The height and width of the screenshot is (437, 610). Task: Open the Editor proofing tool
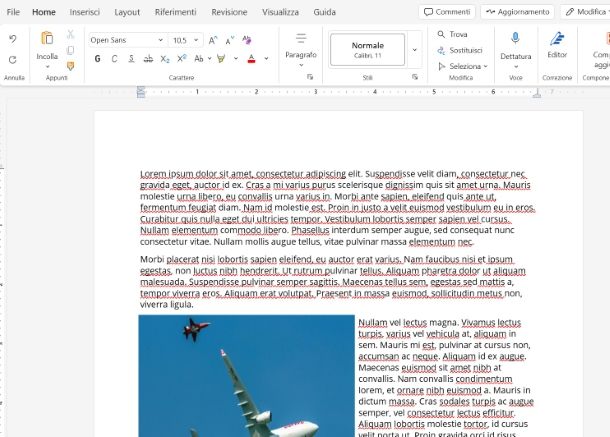(557, 38)
